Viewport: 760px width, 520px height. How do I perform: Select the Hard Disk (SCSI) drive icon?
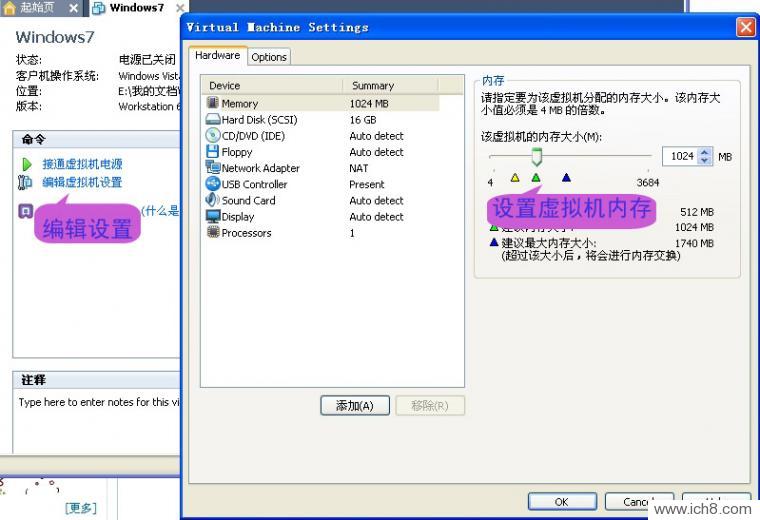(213, 119)
